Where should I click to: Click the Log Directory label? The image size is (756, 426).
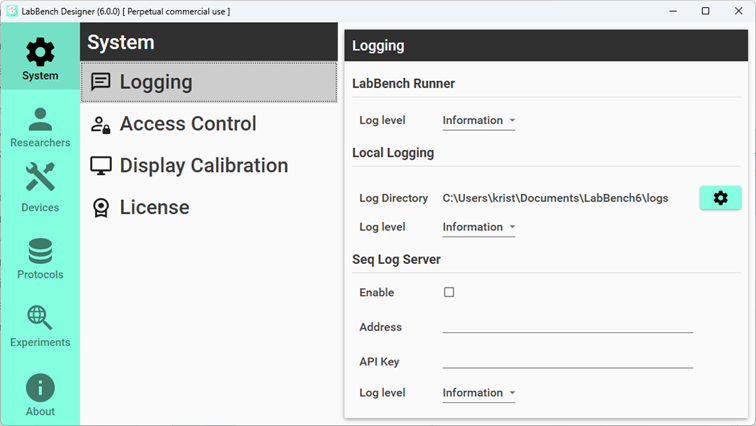[x=393, y=198]
